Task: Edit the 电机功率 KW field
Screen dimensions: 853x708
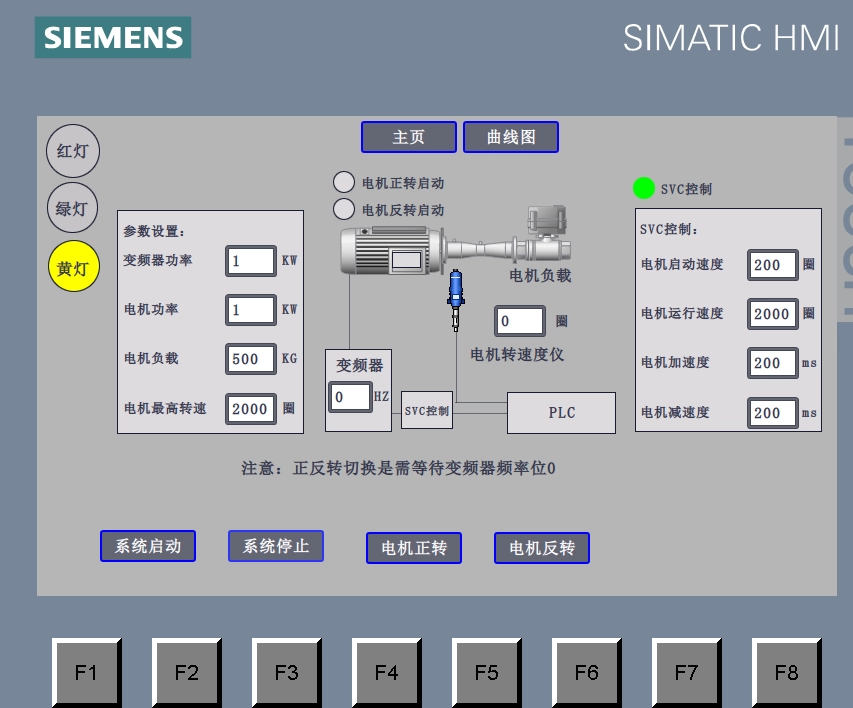Action: tap(251, 310)
